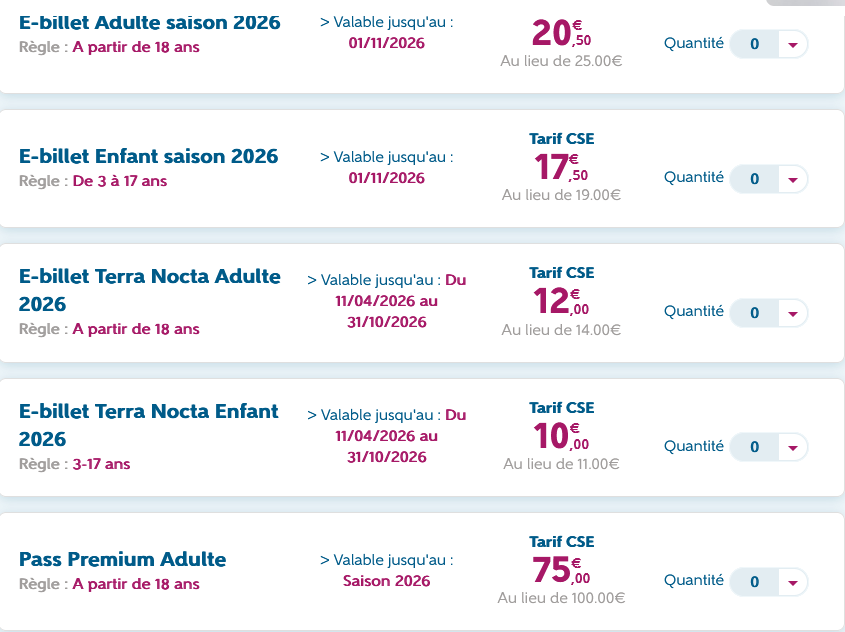Image resolution: width=845 pixels, height=632 pixels.
Task: Click the 'De 3 à 17 ans' rule text
Action: pos(120,181)
